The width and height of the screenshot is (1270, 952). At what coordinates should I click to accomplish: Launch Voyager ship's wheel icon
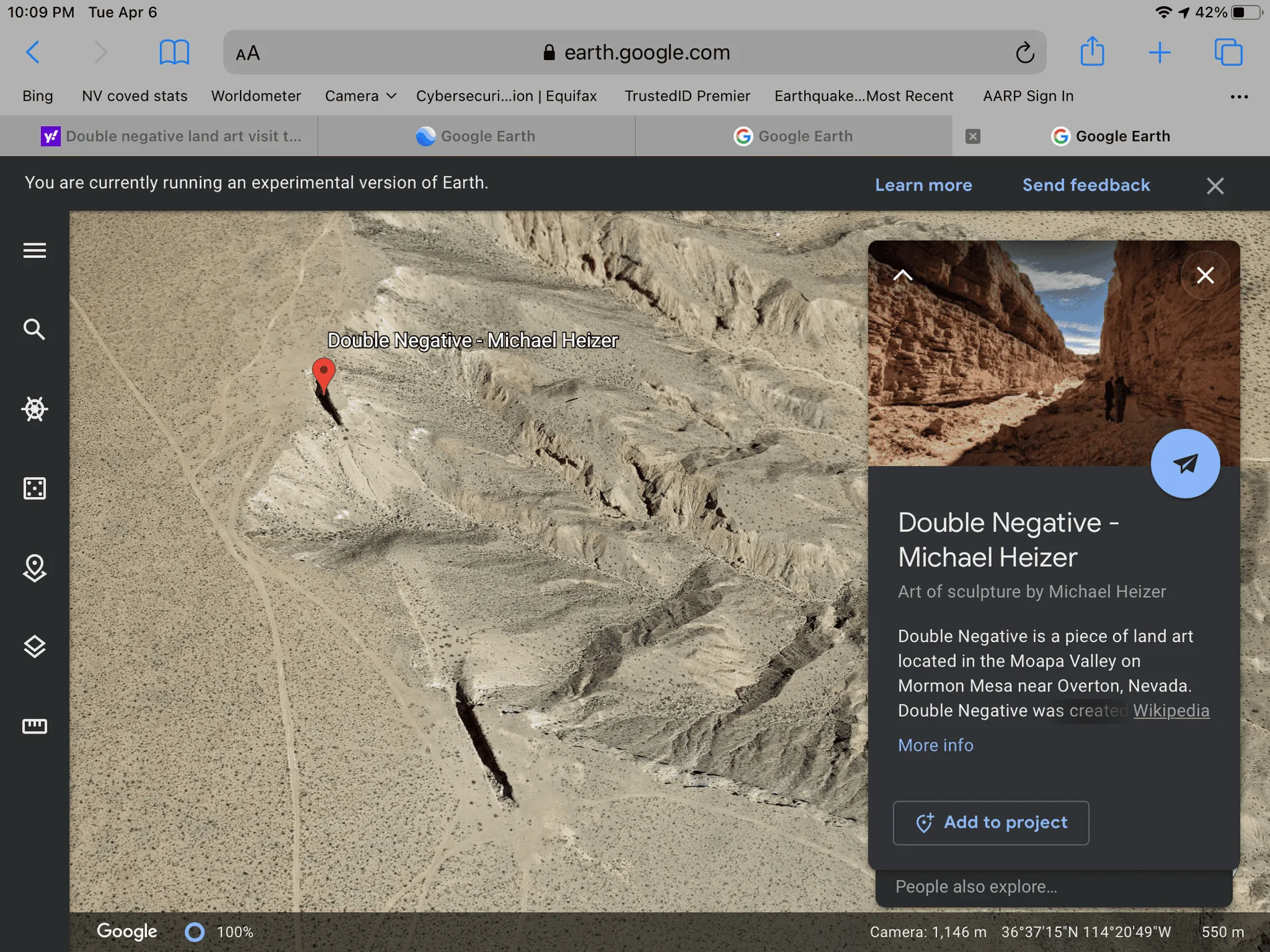pyautogui.click(x=35, y=409)
